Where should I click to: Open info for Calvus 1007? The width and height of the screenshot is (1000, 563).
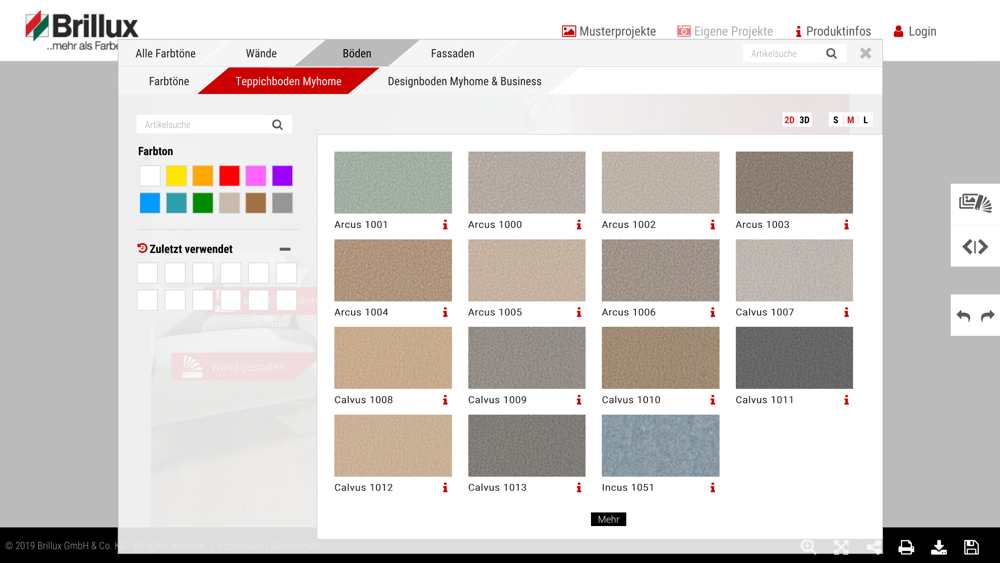(x=846, y=312)
